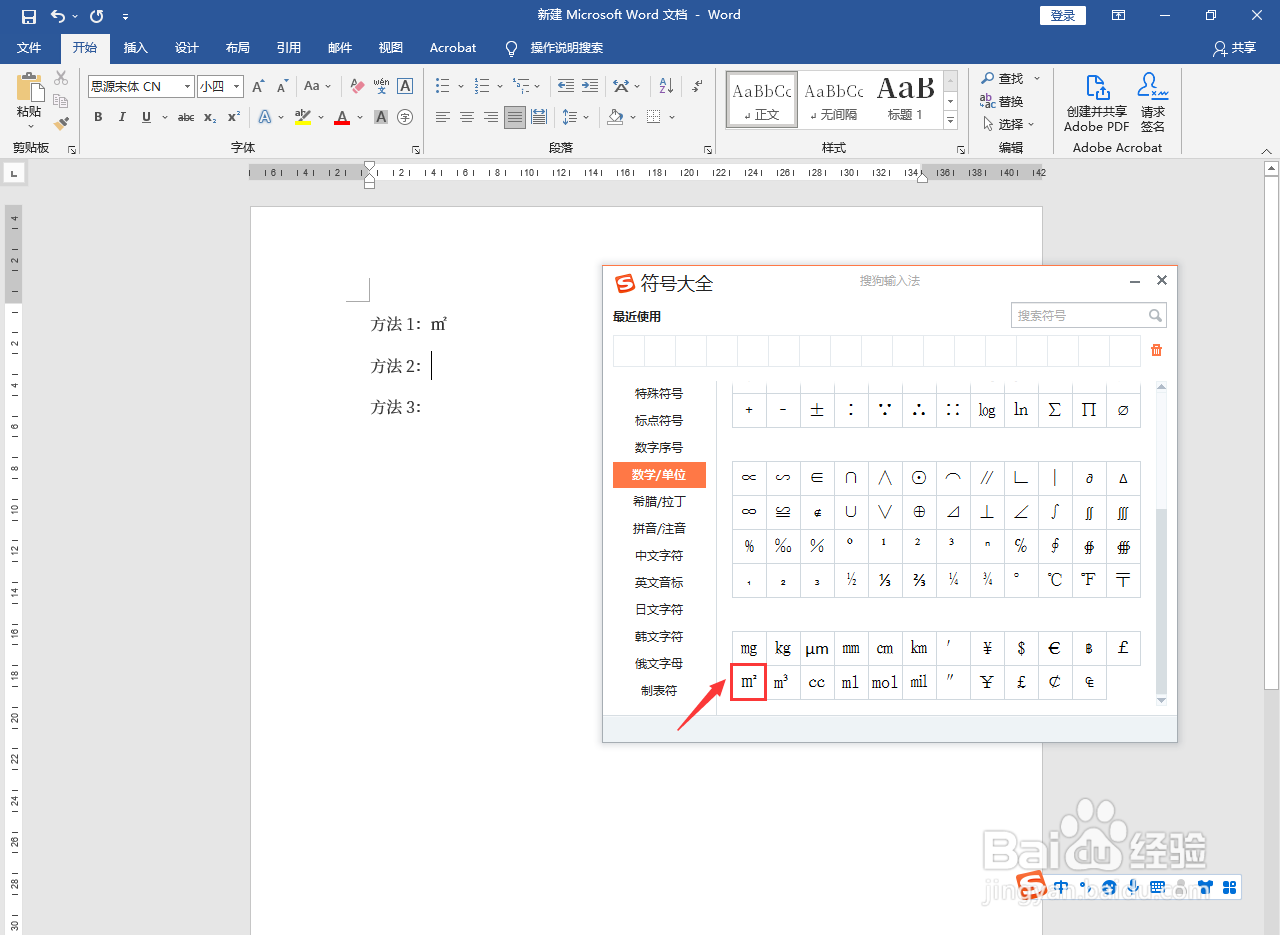Screen dimensions: 1280x935
Task: Switch to the References (引用) tab
Action: tap(289, 48)
